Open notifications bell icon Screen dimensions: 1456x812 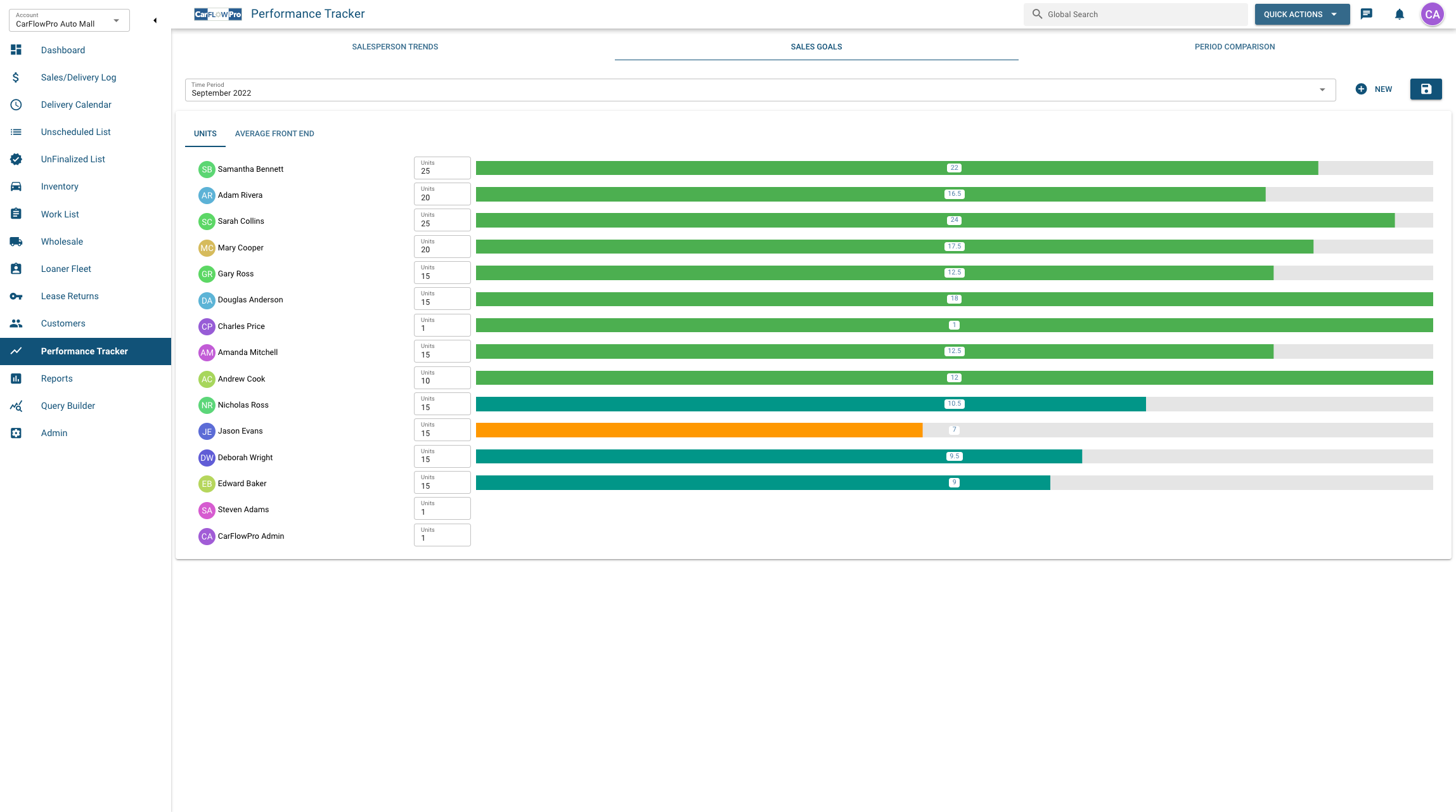(1399, 14)
